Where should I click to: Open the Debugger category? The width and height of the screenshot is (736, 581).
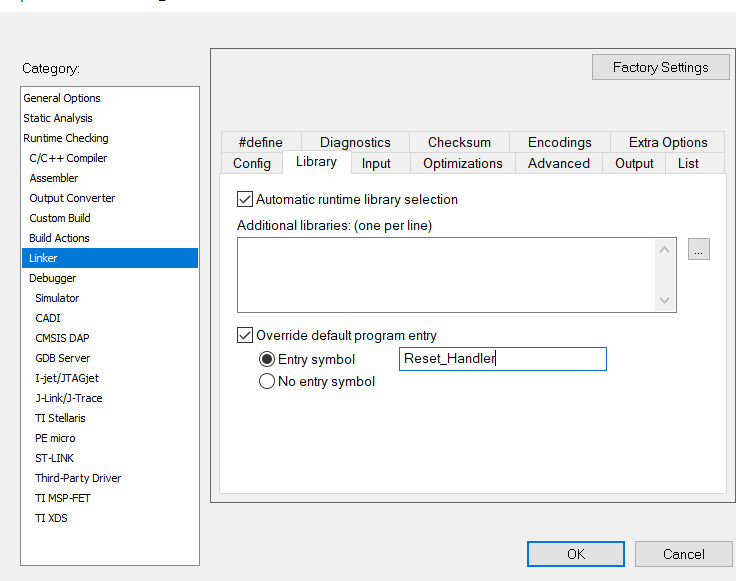[x=52, y=278]
